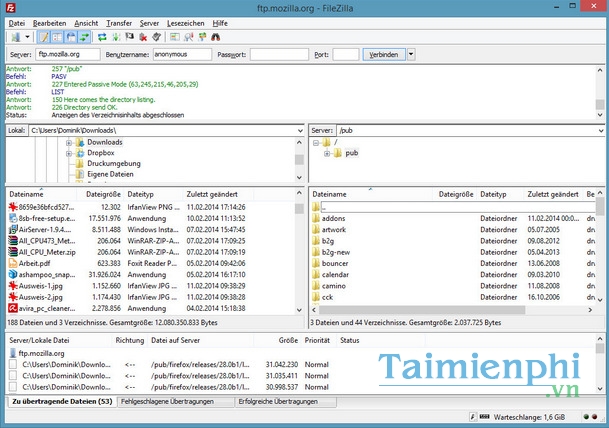Open the bouncer folder icon on server
This screenshot has width=609, height=428.
coord(316,263)
